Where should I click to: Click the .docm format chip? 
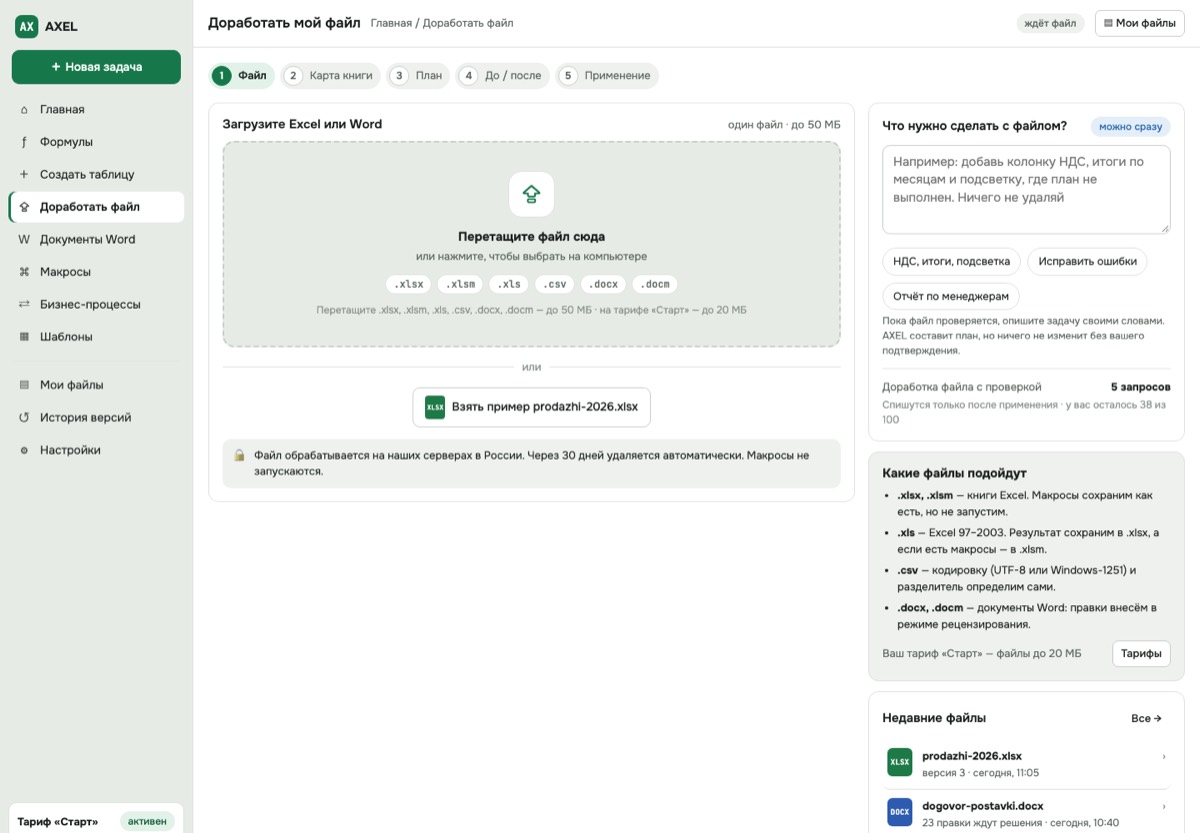click(x=655, y=284)
